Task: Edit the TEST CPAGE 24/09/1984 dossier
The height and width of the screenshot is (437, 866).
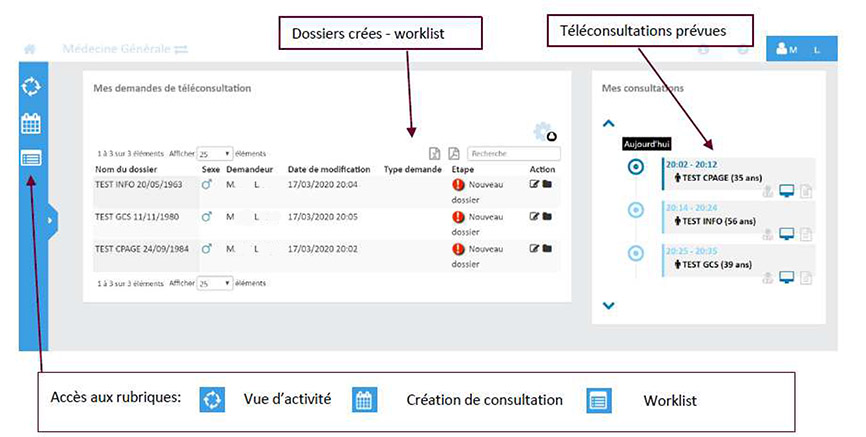Action: tap(534, 249)
